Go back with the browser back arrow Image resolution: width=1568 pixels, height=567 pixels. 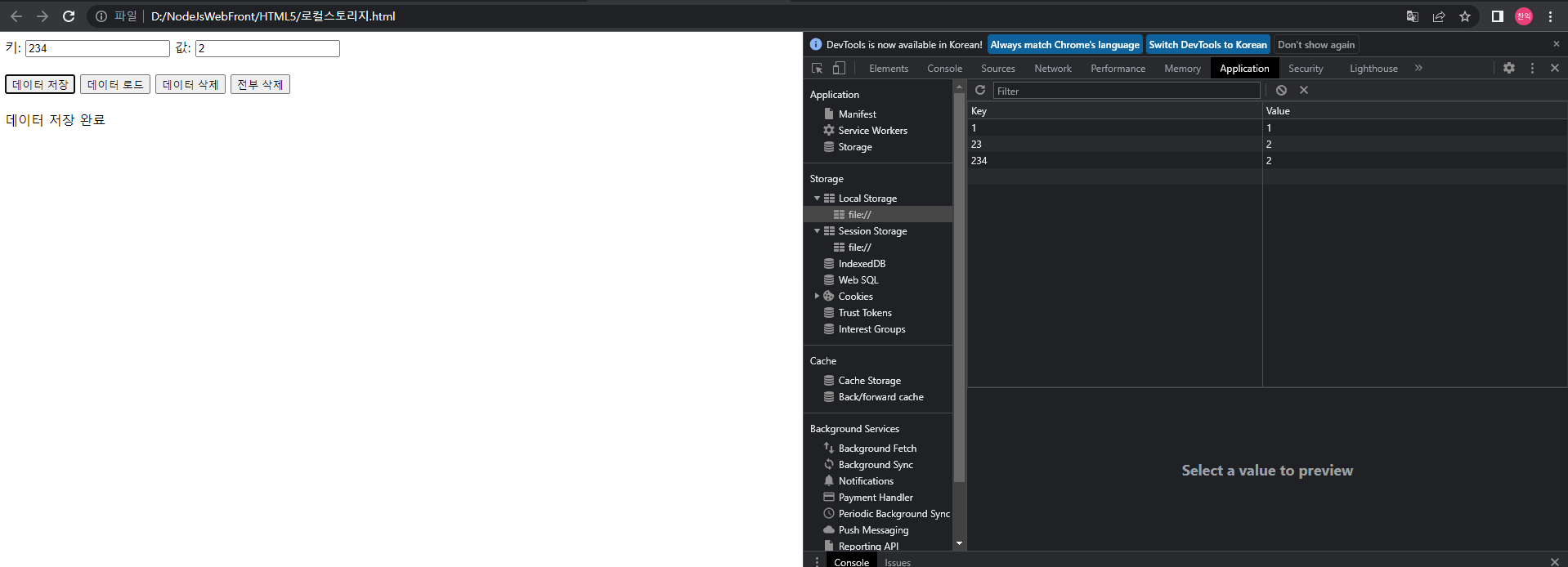(x=16, y=16)
